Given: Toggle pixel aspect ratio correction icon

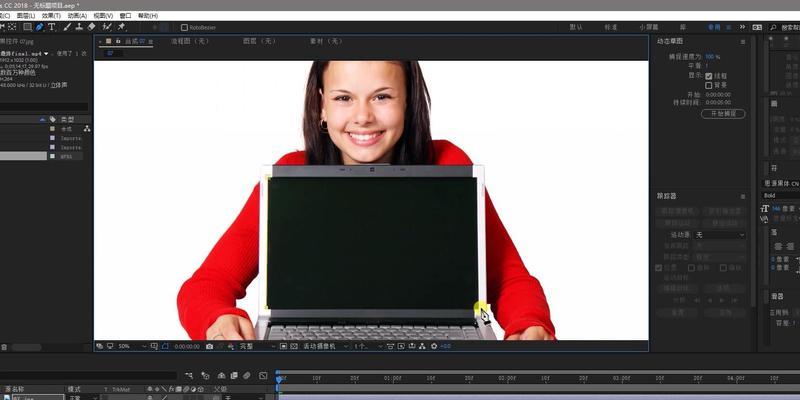Looking at the screenshot, I should pyautogui.click(x=390, y=346).
